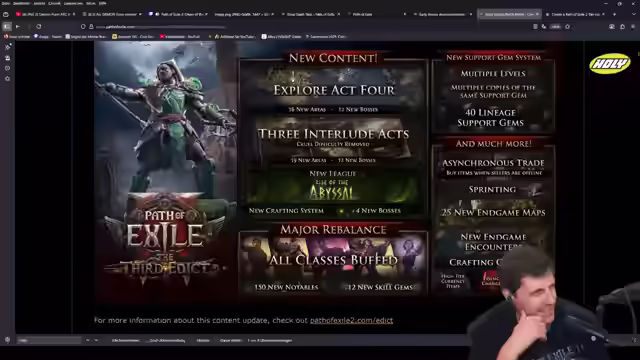Image resolution: width=640 pixels, height=360 pixels.
Task: Click the topmost icon in the left sidebar
Action: (x=7, y=47)
